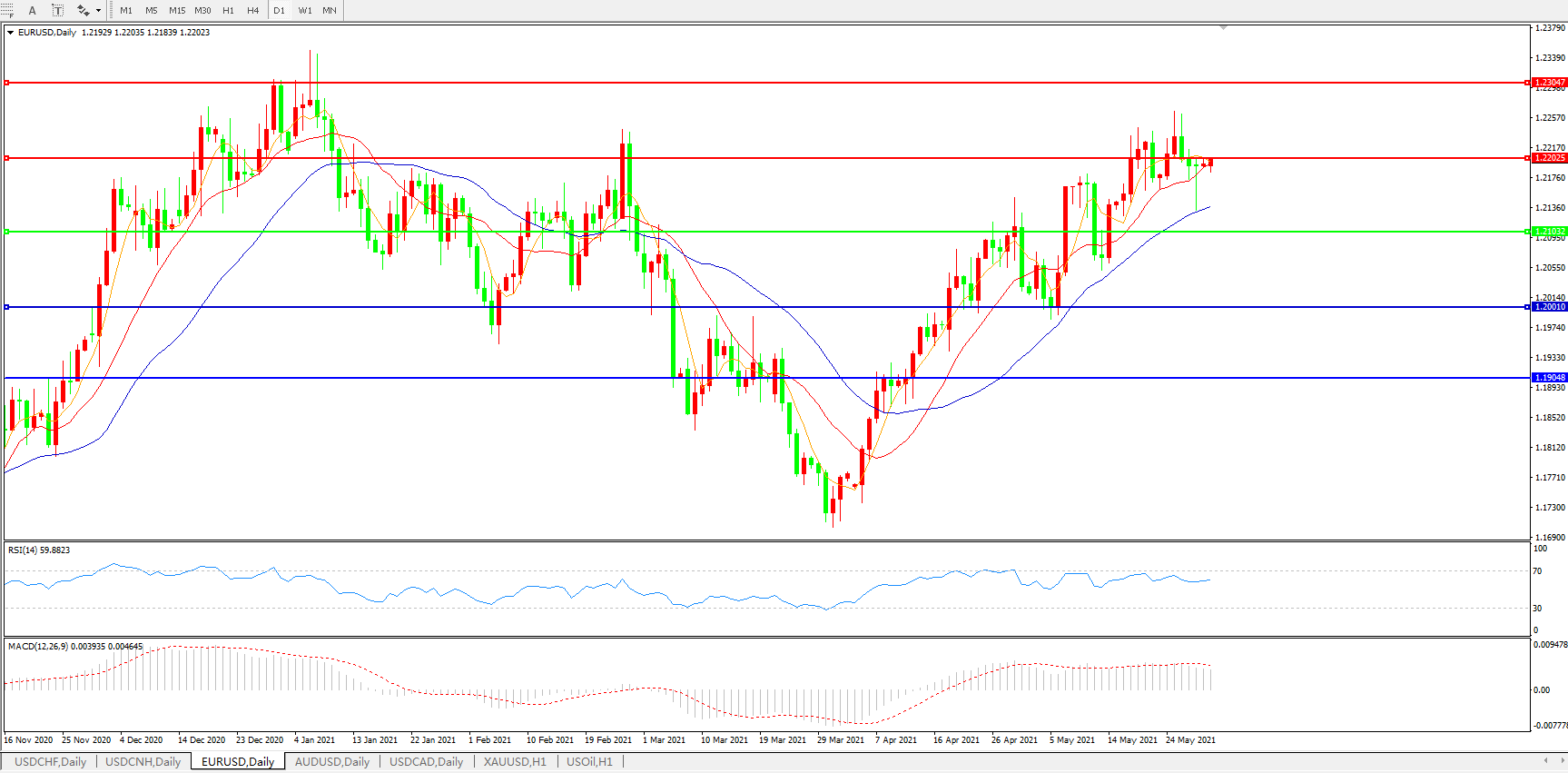The width and height of the screenshot is (1568, 773).
Task: Open the AUDUSD,Daily chart tab
Action: click(x=332, y=762)
